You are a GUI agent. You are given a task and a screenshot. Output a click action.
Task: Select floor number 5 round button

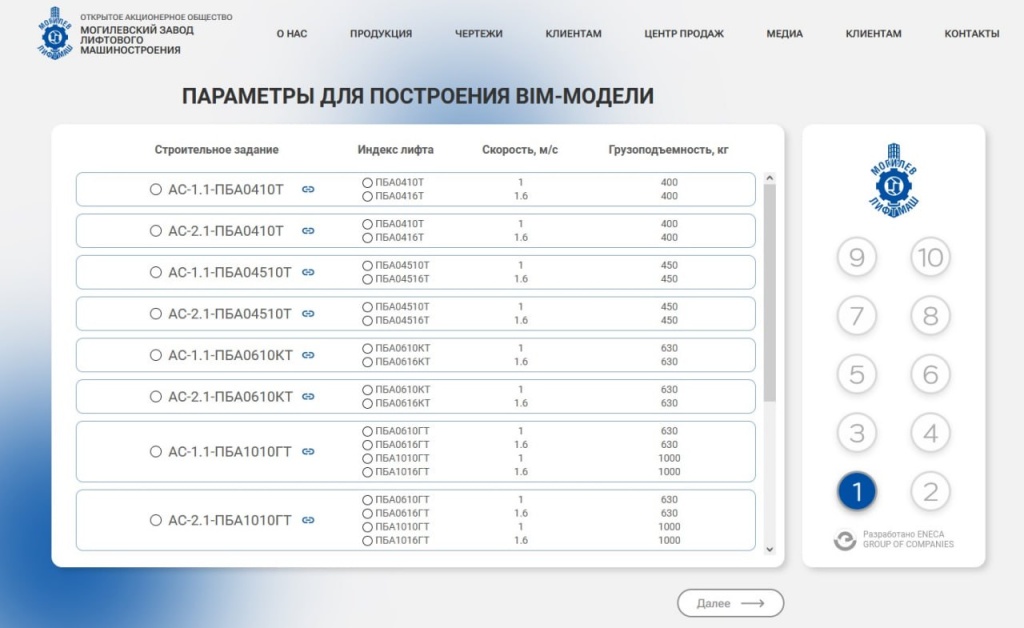click(856, 374)
